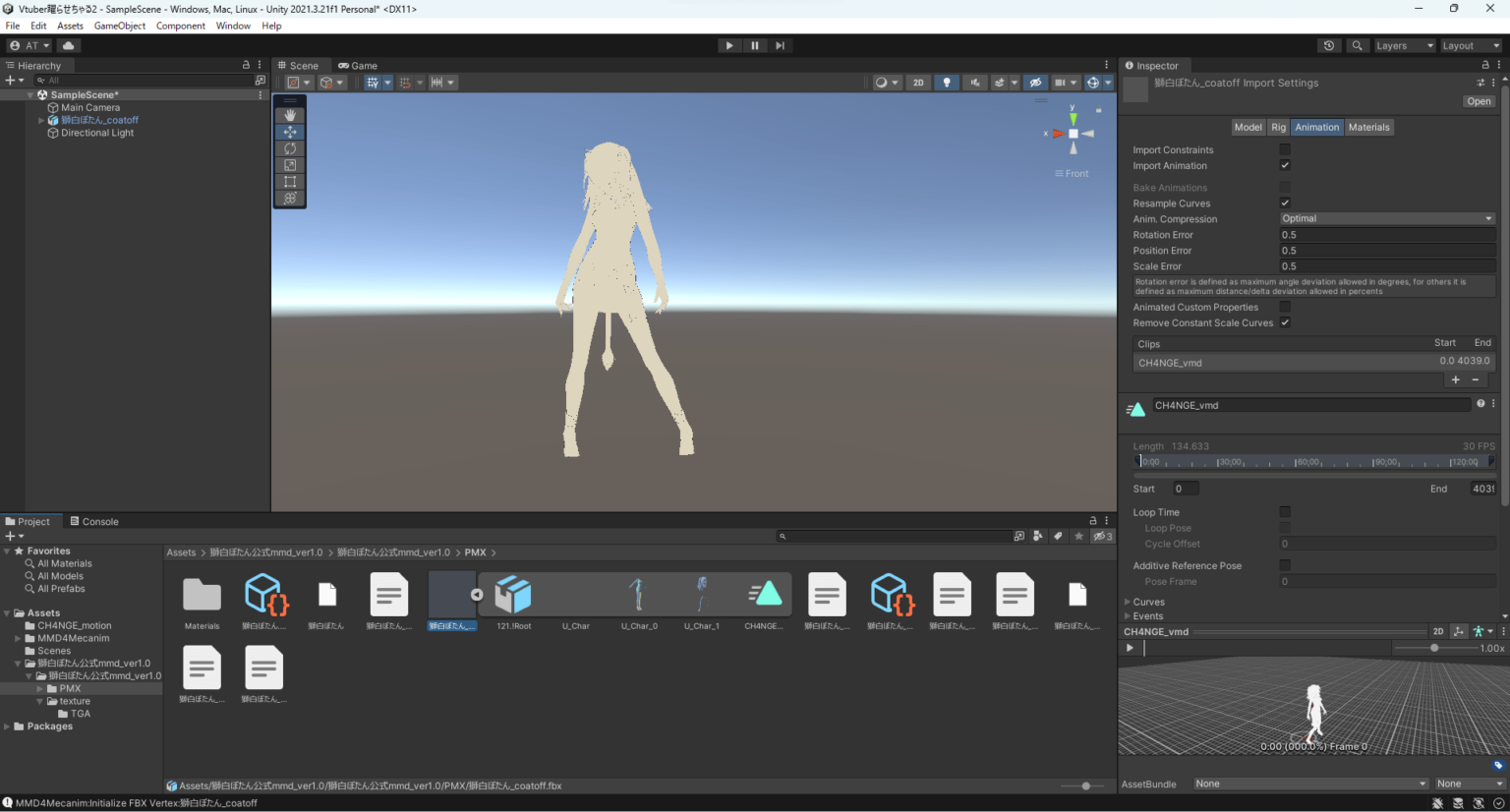1510x812 pixels.
Task: Adjust the preview playback speed slider
Action: click(x=1434, y=648)
